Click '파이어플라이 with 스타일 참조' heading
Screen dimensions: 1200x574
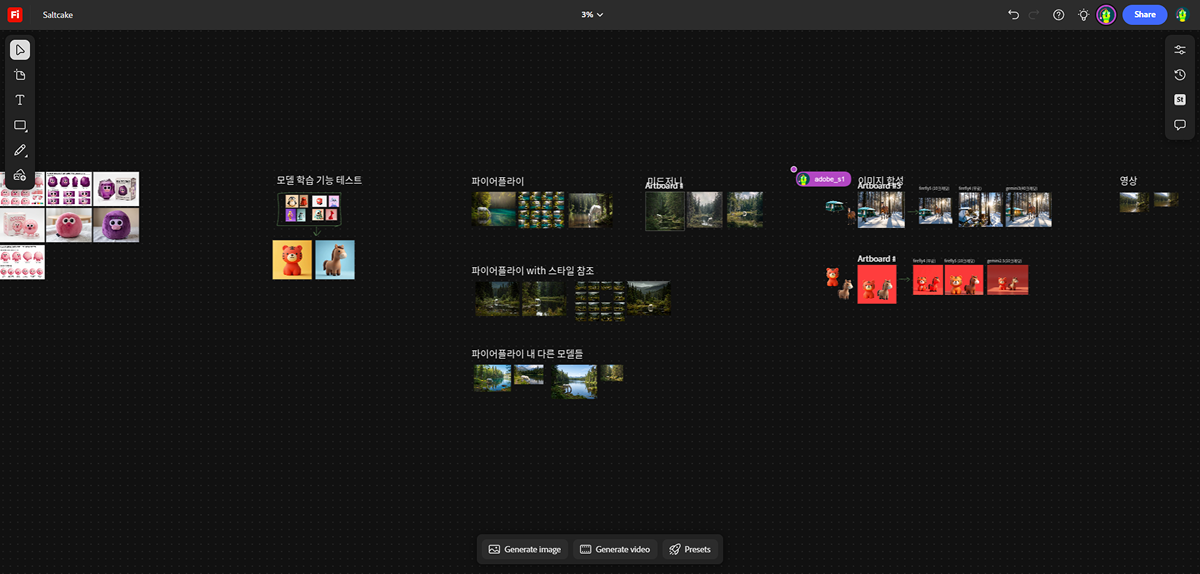[x=533, y=271]
